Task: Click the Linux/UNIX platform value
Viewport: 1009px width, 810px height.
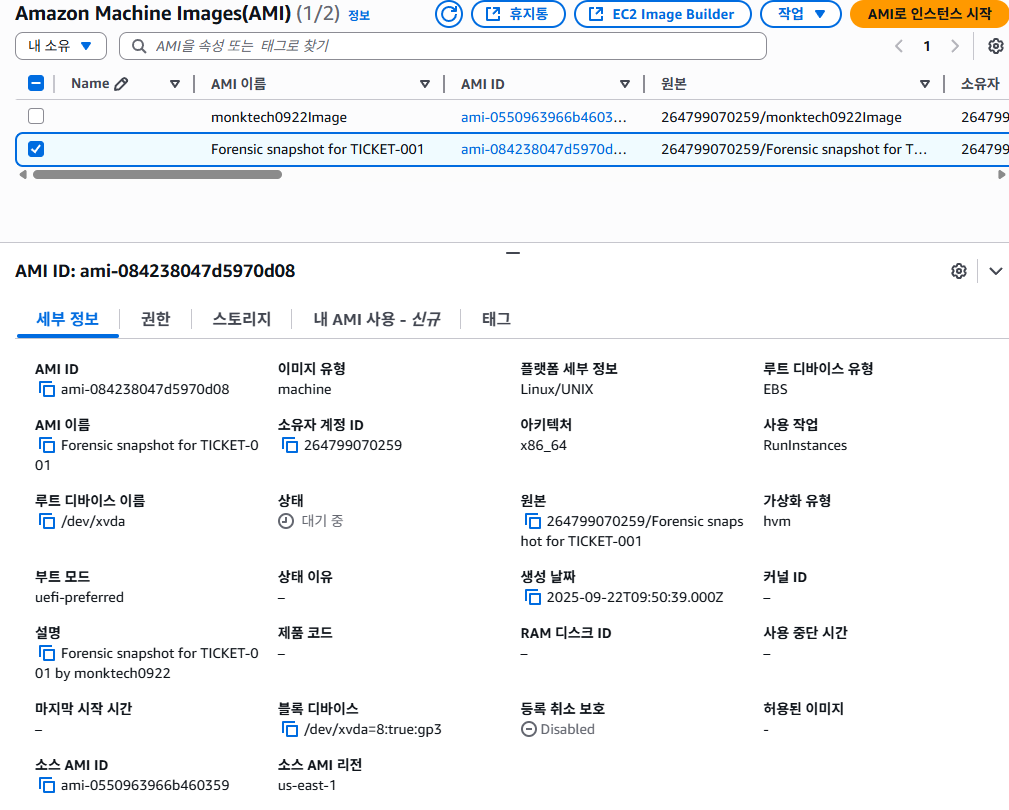Action: [x=557, y=389]
